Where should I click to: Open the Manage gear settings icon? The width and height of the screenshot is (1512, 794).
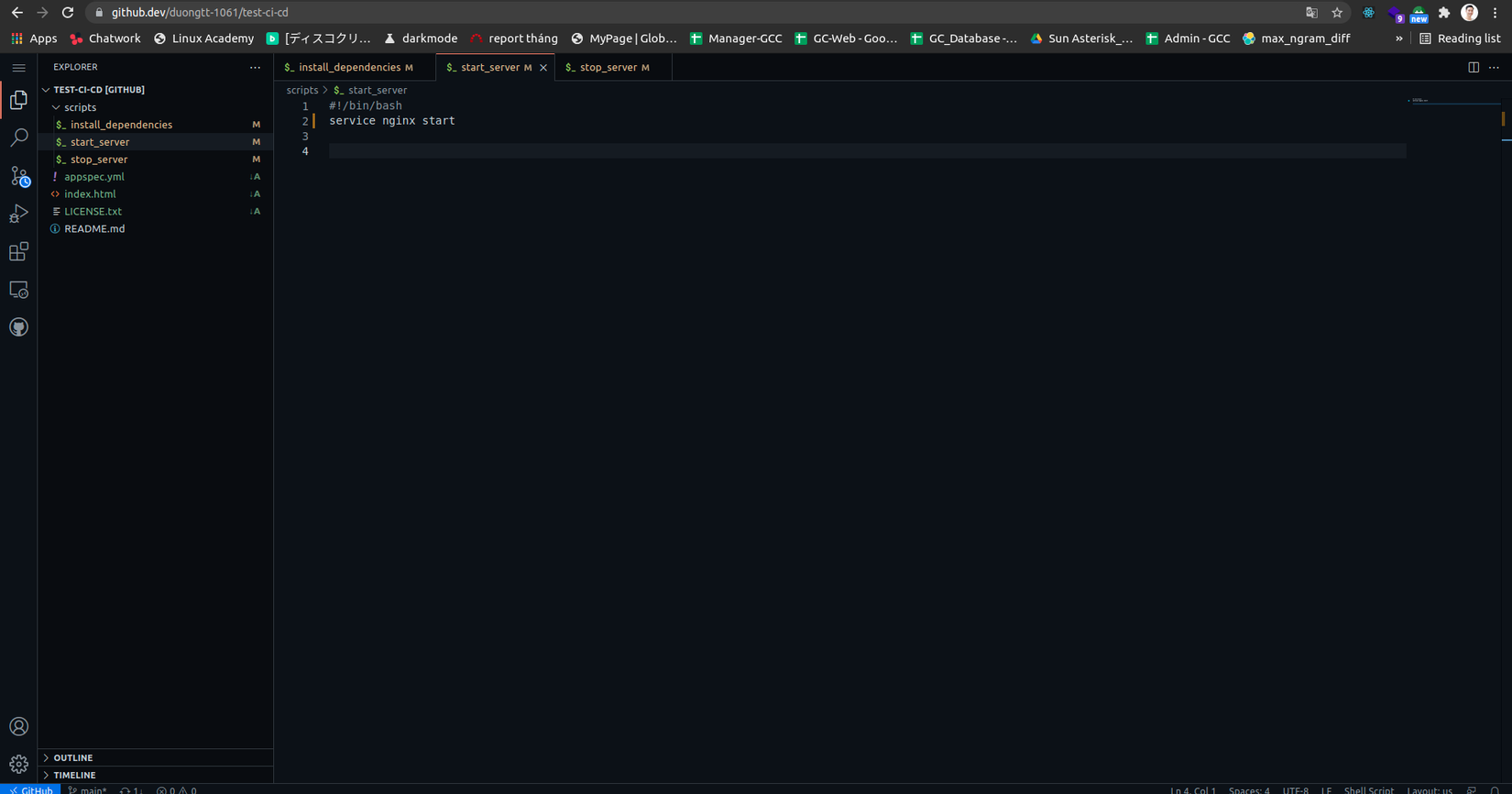(x=18, y=764)
